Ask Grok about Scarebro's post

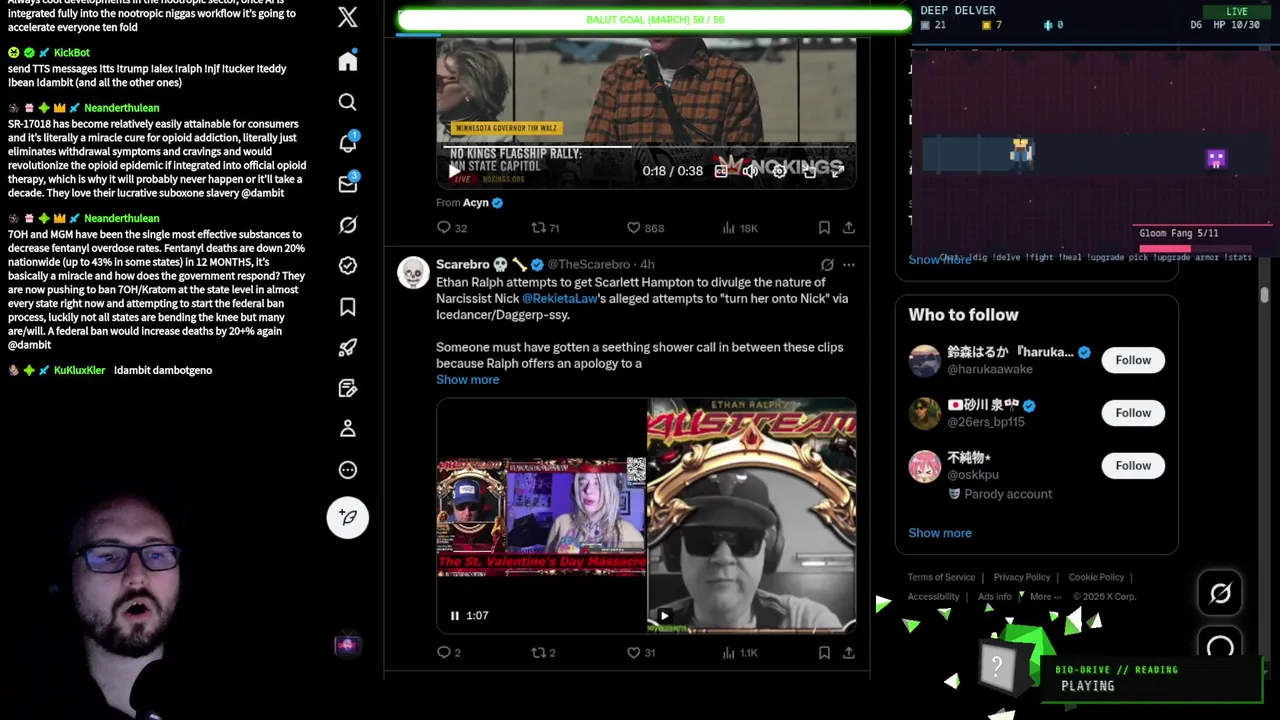click(827, 265)
